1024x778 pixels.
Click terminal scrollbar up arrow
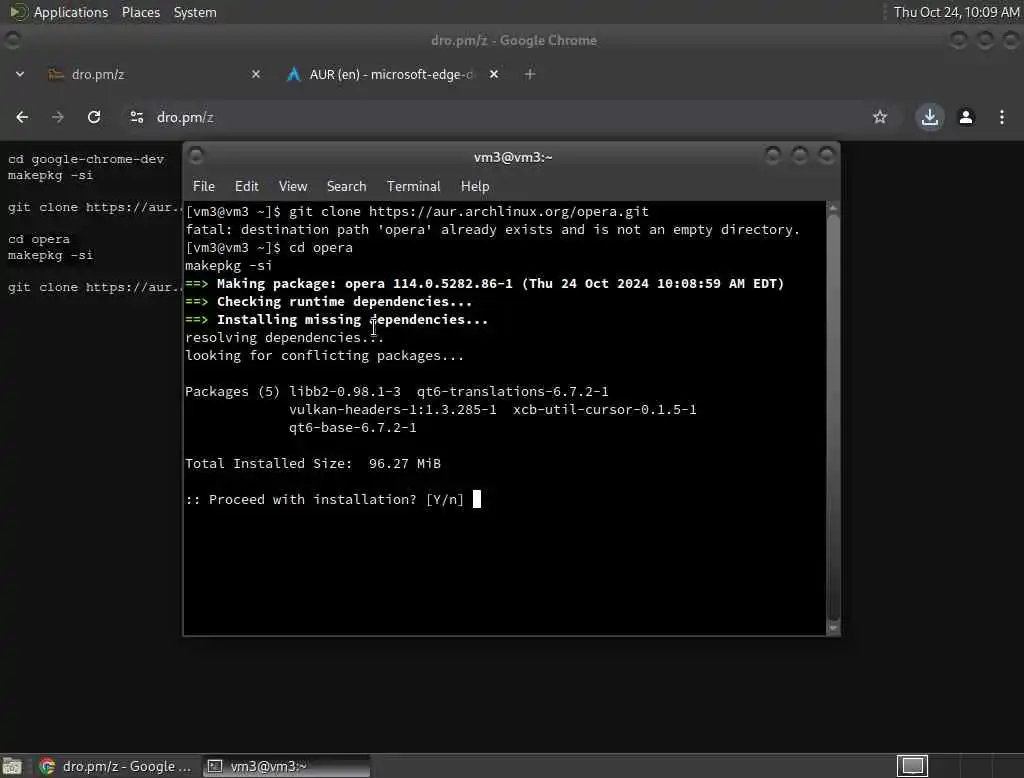click(833, 208)
